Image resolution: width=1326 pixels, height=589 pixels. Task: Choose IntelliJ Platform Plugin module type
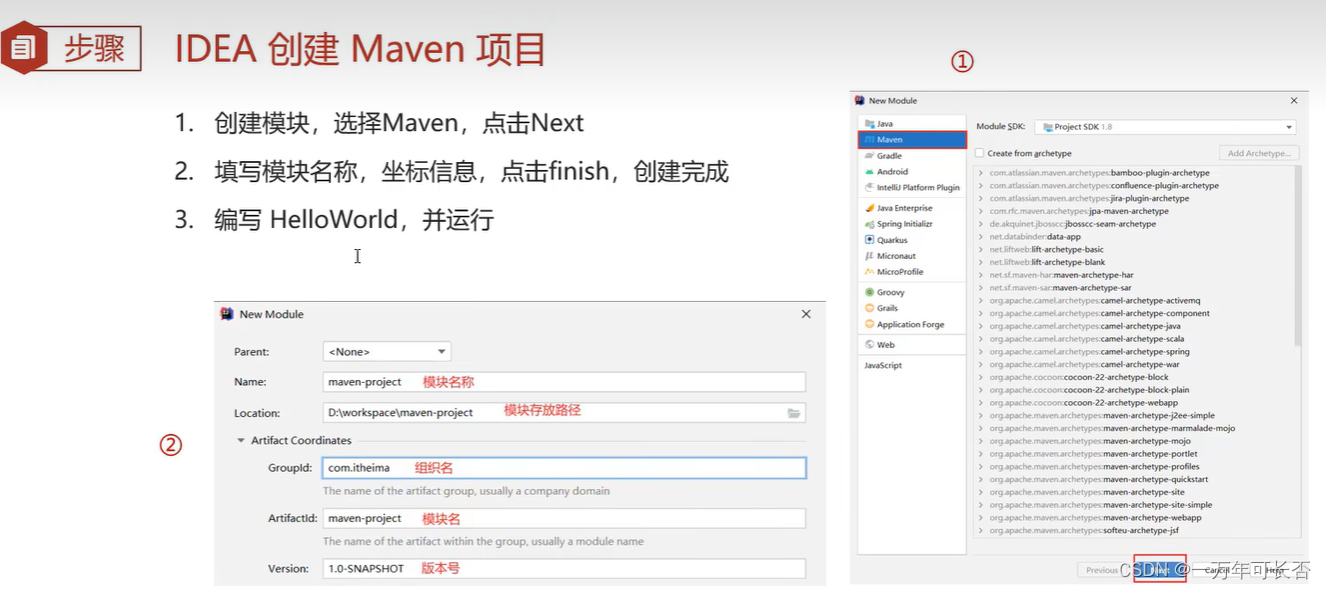pos(911,187)
